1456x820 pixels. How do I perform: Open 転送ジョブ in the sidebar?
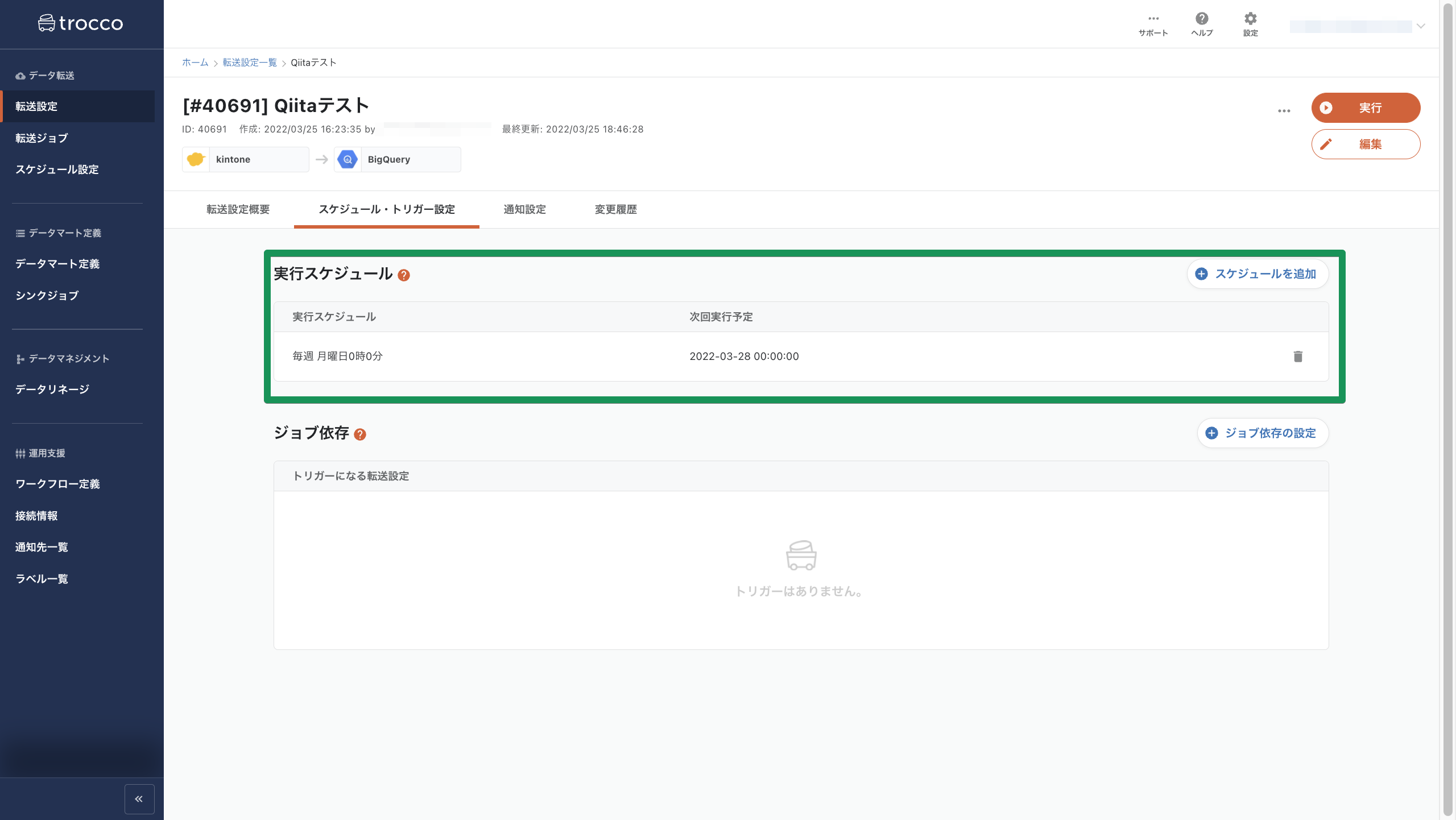(x=42, y=138)
